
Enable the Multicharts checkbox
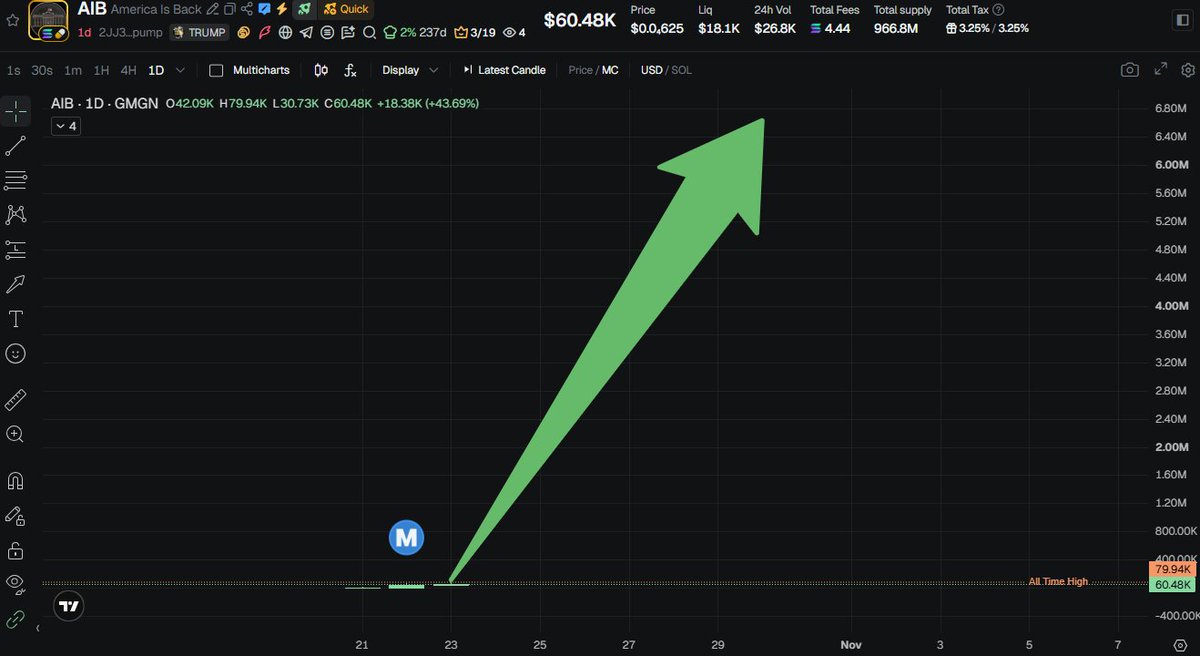click(x=216, y=70)
